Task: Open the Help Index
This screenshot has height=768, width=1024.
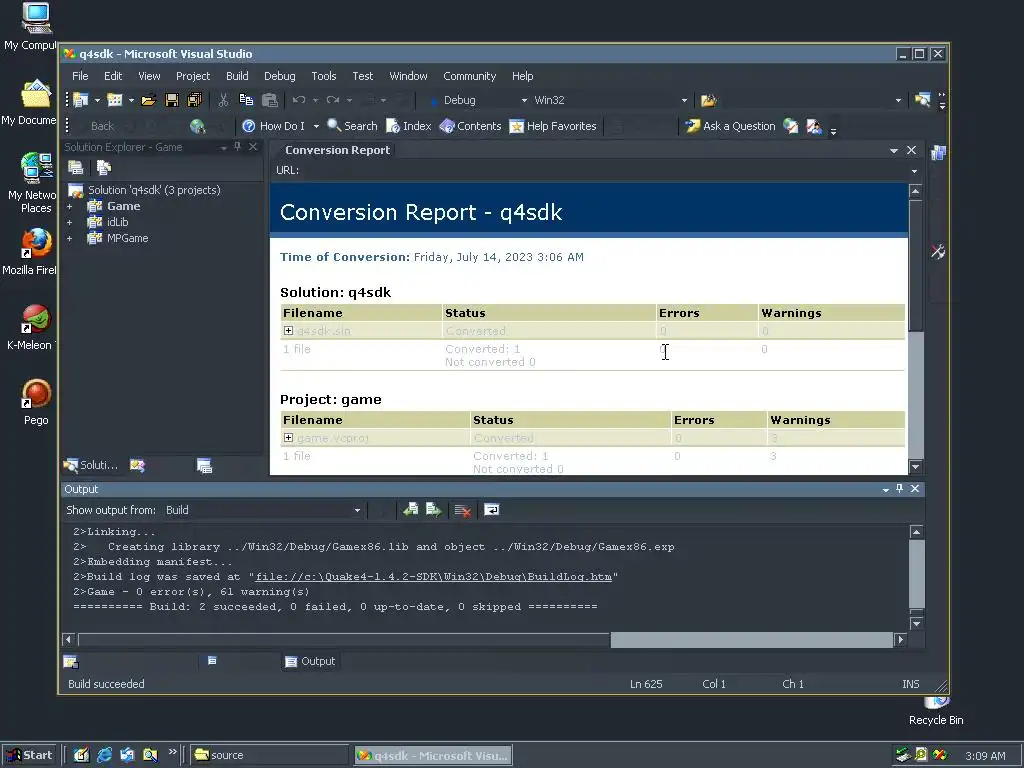Action: 409,126
